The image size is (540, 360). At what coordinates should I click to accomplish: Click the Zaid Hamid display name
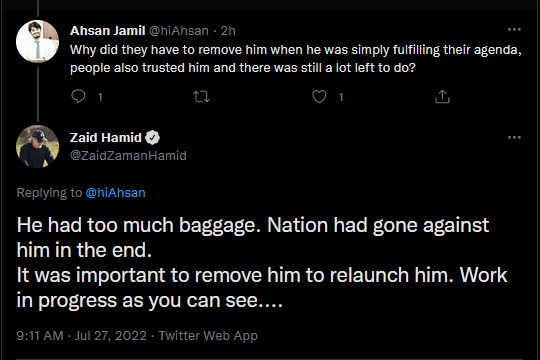pyautogui.click(x=106, y=138)
